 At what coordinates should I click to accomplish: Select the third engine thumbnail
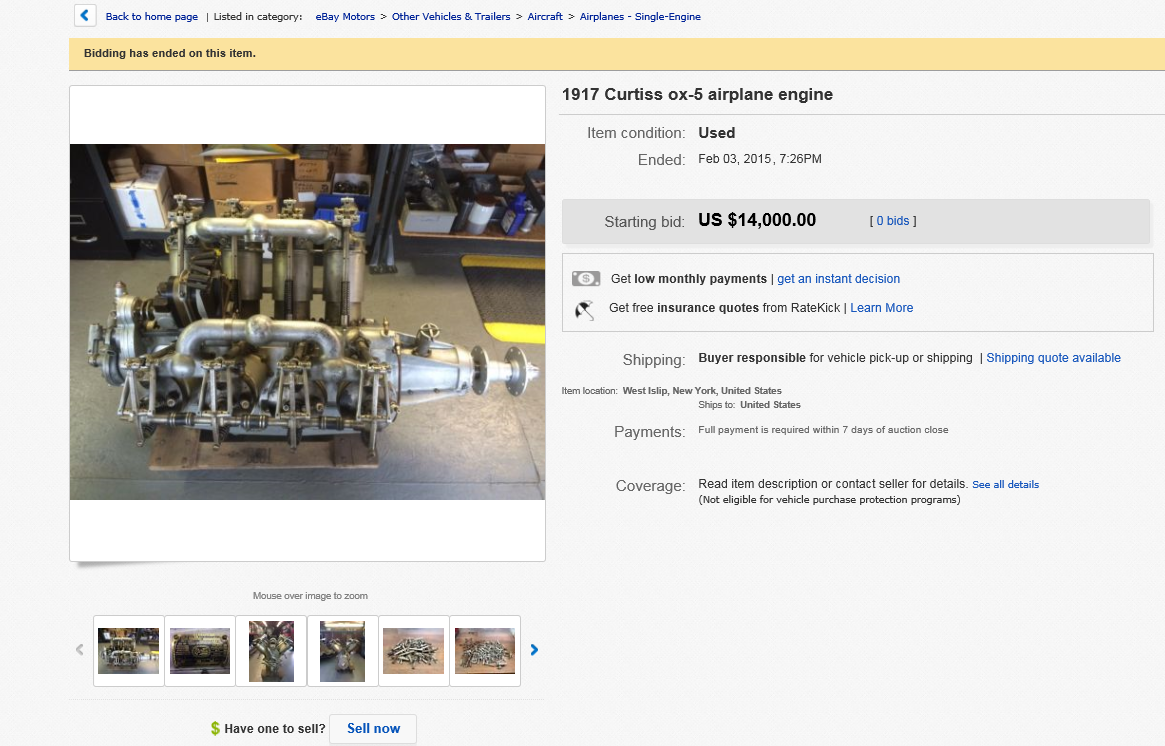[271, 651]
